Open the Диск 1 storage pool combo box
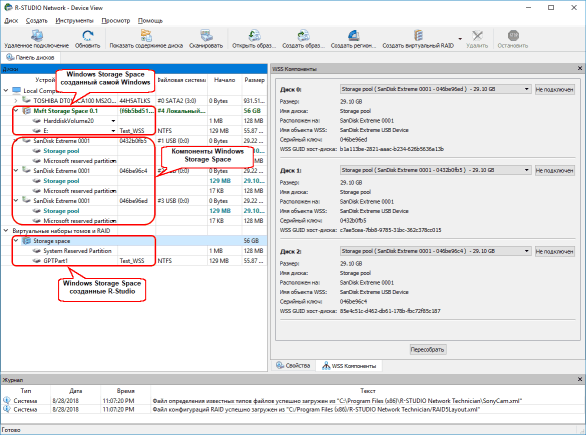The width and height of the screenshot is (586, 435). [x=435, y=170]
